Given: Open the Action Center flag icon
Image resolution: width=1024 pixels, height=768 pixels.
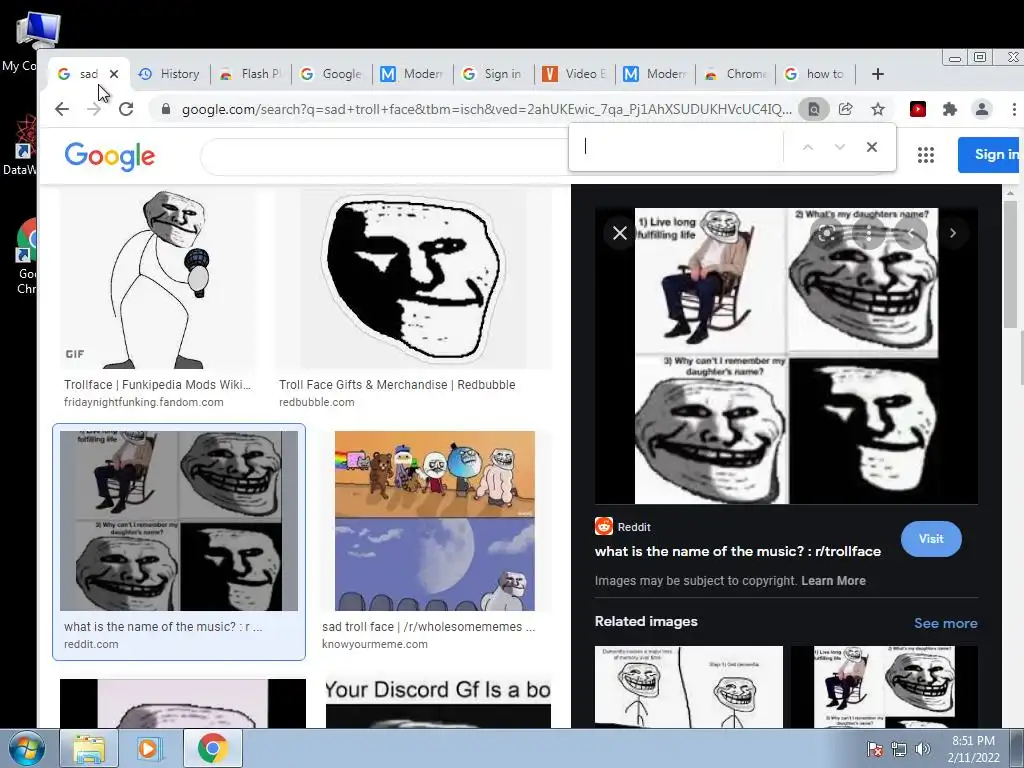Looking at the screenshot, I should pos(875,749).
